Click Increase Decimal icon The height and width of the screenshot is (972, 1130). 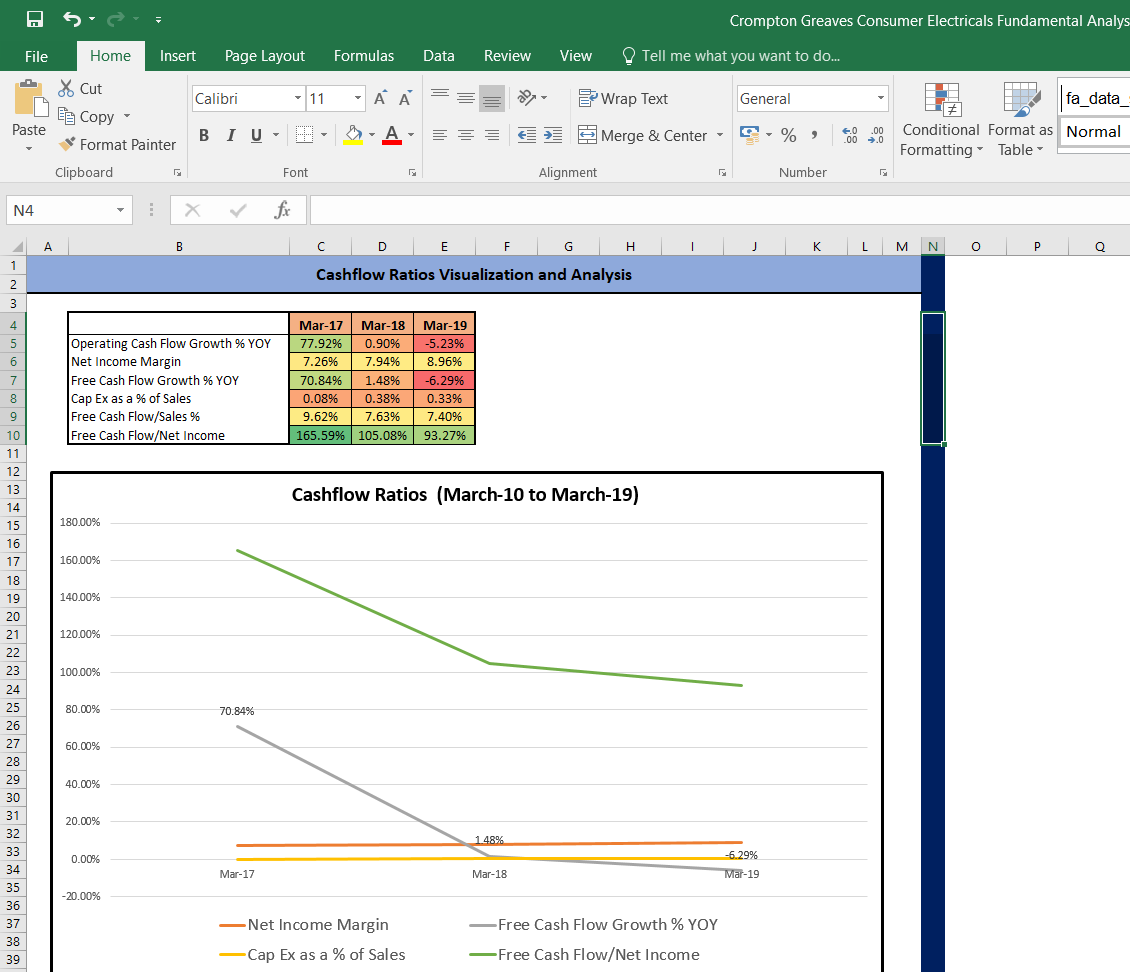(x=850, y=135)
